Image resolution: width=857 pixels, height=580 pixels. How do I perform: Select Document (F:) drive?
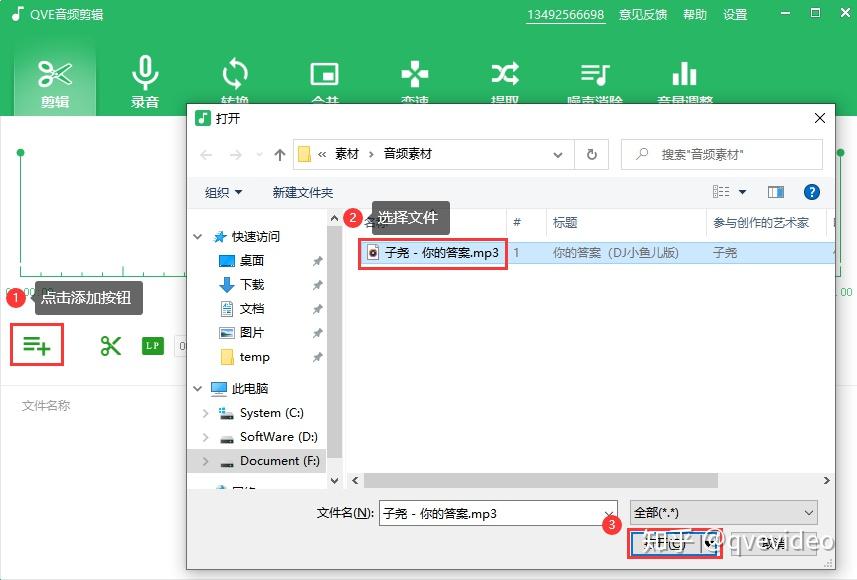pyautogui.click(x=280, y=461)
